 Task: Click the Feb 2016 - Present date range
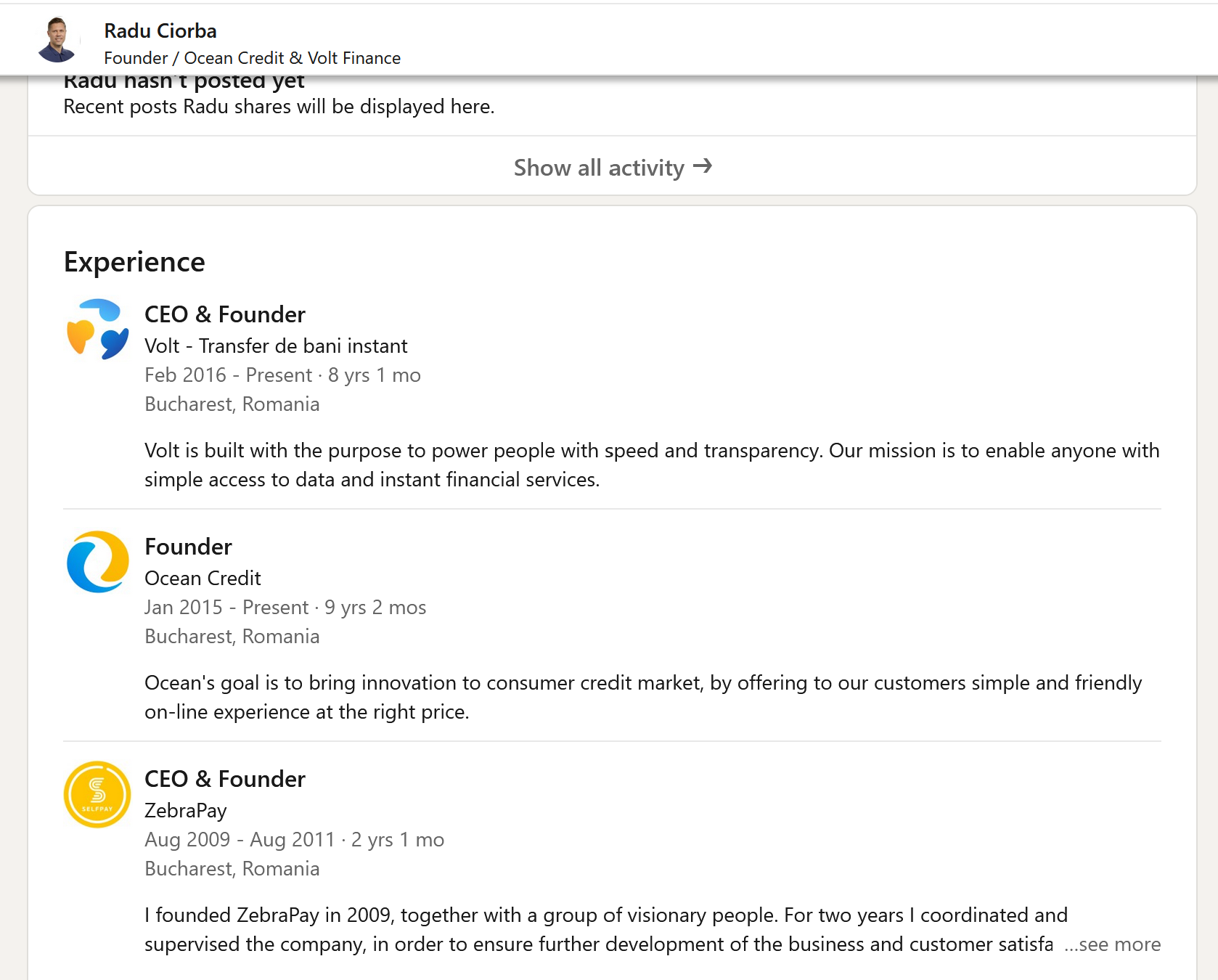[x=228, y=375]
